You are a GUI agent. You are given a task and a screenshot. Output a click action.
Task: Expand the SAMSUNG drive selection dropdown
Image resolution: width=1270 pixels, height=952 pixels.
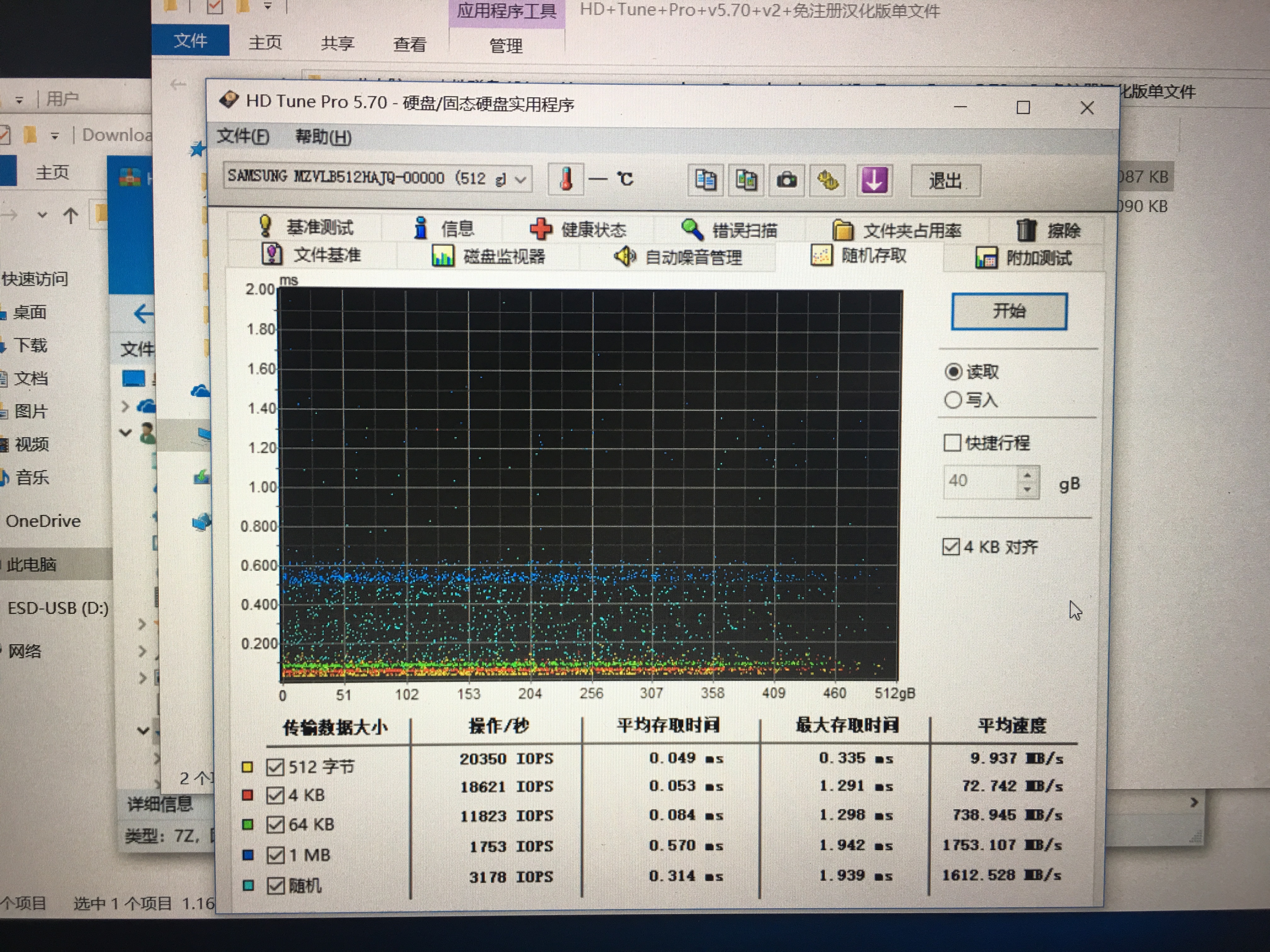click(x=520, y=180)
